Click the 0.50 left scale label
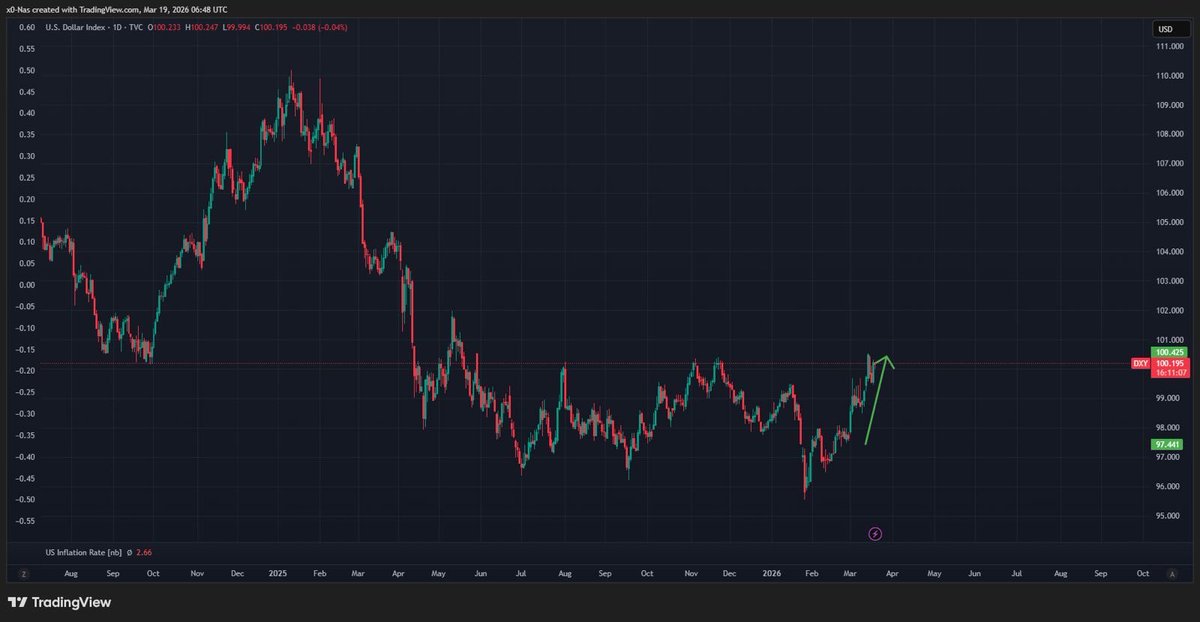The image size is (1200, 622). tap(27, 70)
